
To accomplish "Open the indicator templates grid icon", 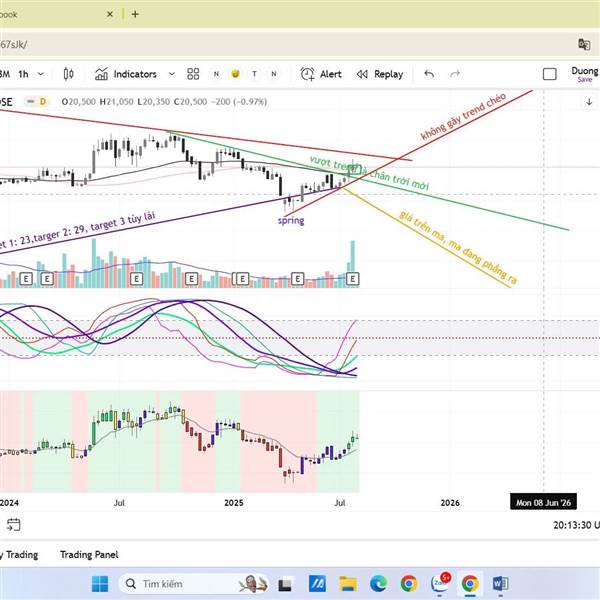I will click(x=193, y=74).
